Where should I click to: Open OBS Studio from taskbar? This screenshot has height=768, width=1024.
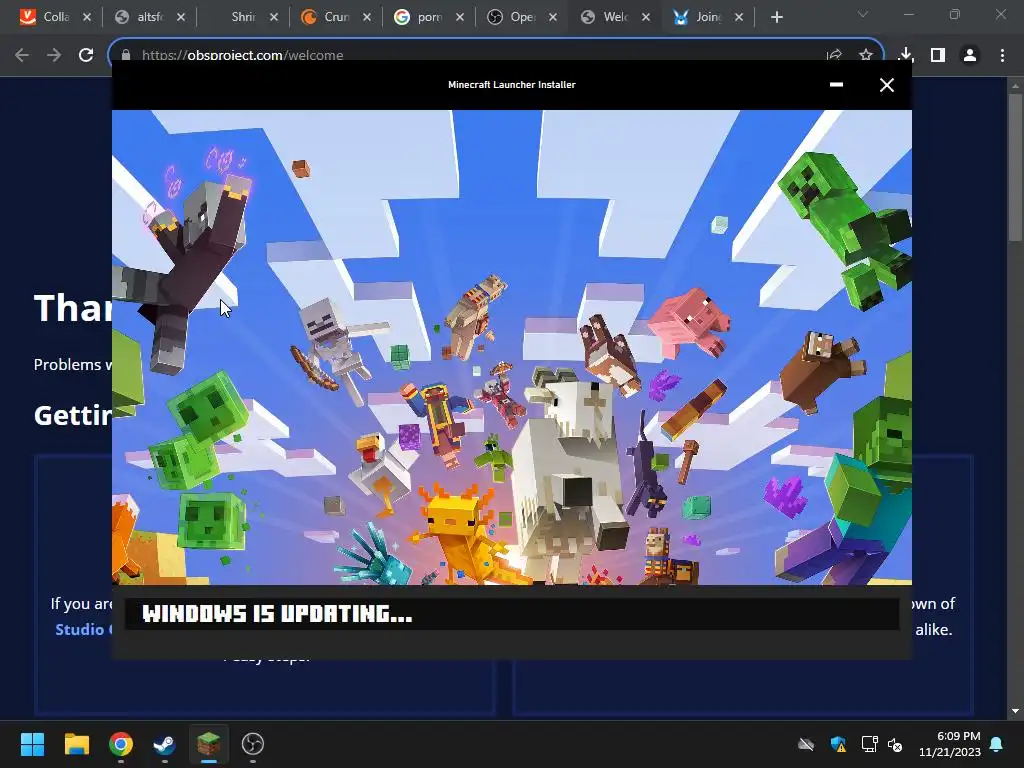(x=253, y=744)
